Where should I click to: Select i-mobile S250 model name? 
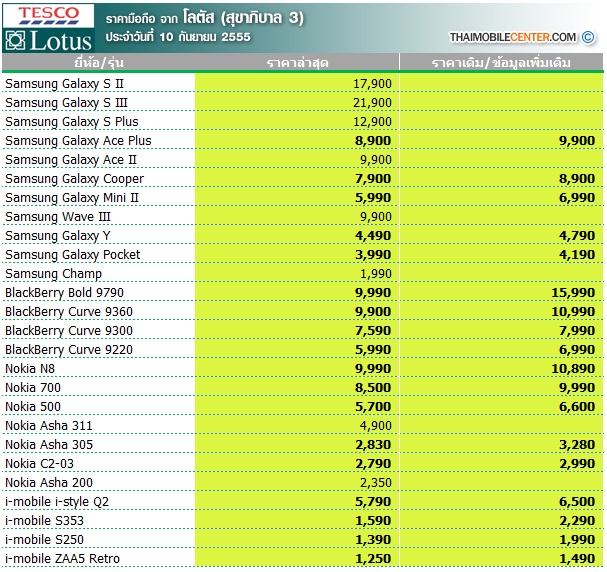click(x=44, y=539)
